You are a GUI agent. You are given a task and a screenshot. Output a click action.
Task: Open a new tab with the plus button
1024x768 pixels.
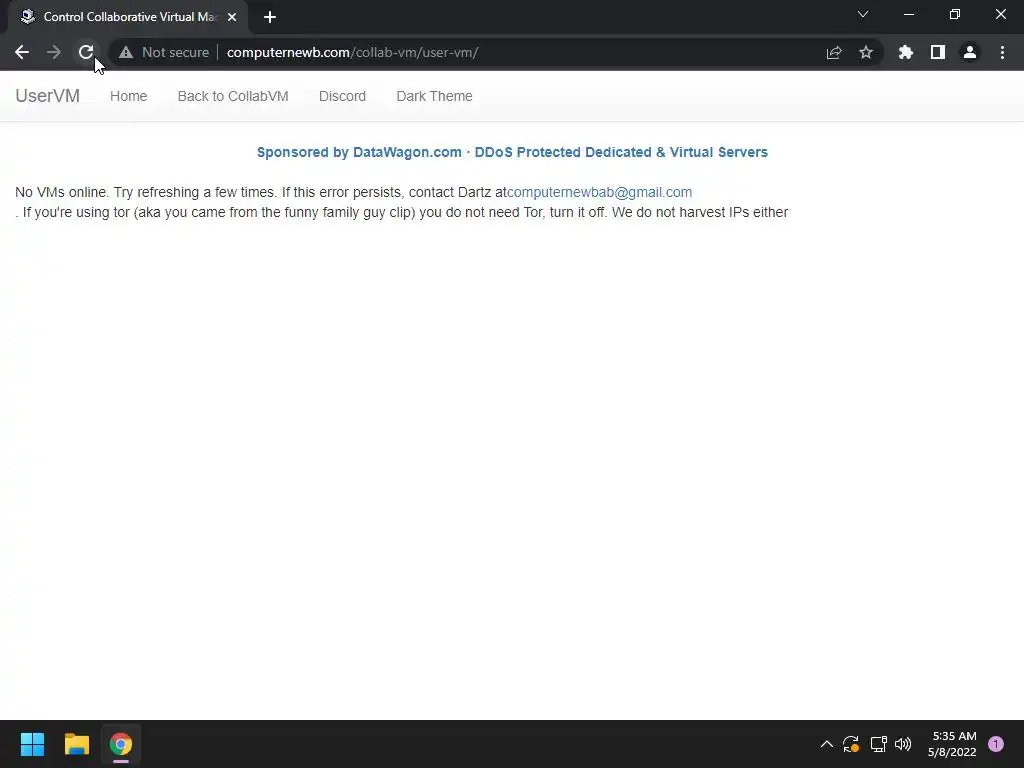[270, 17]
